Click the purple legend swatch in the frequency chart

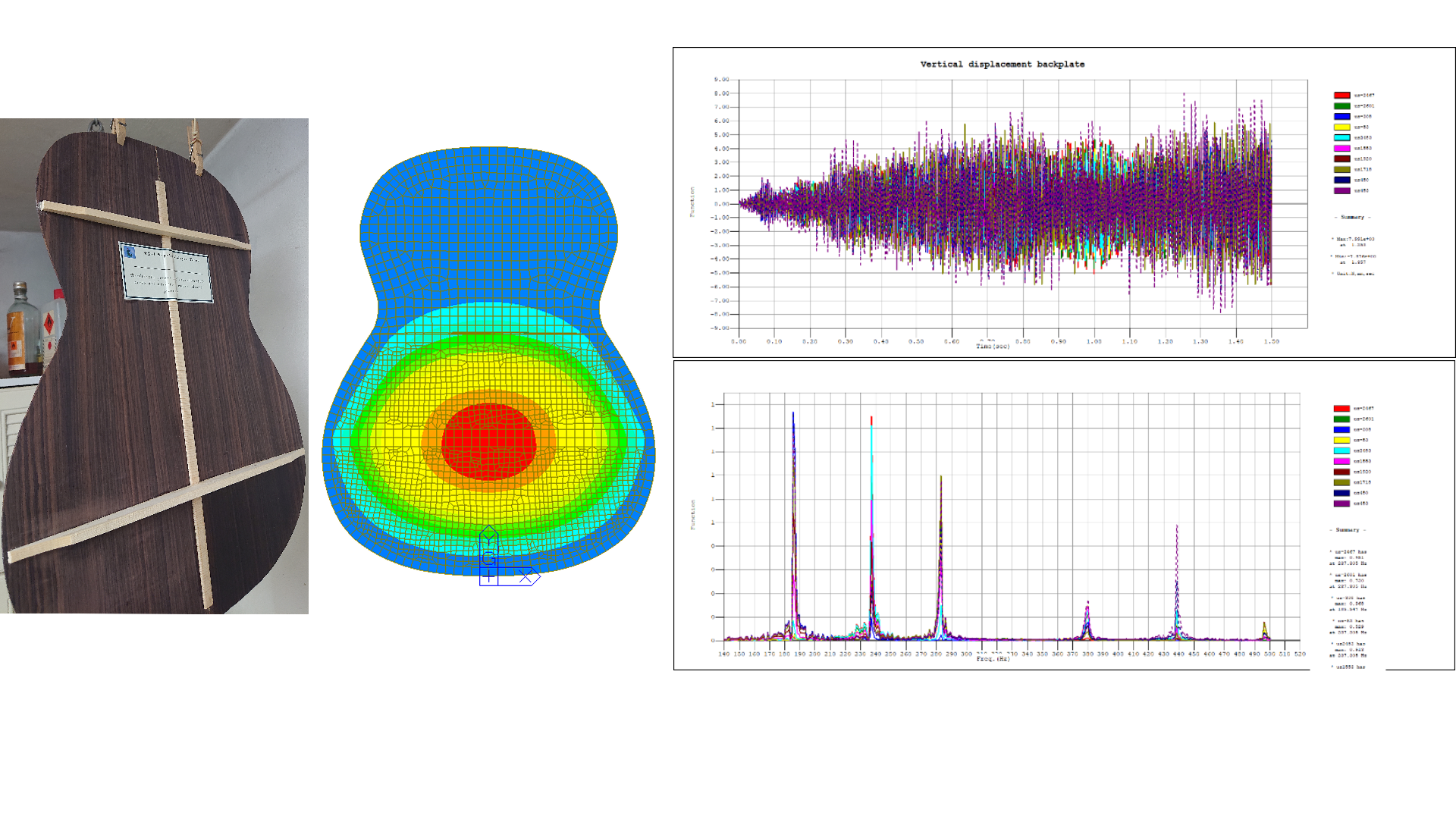(1341, 504)
